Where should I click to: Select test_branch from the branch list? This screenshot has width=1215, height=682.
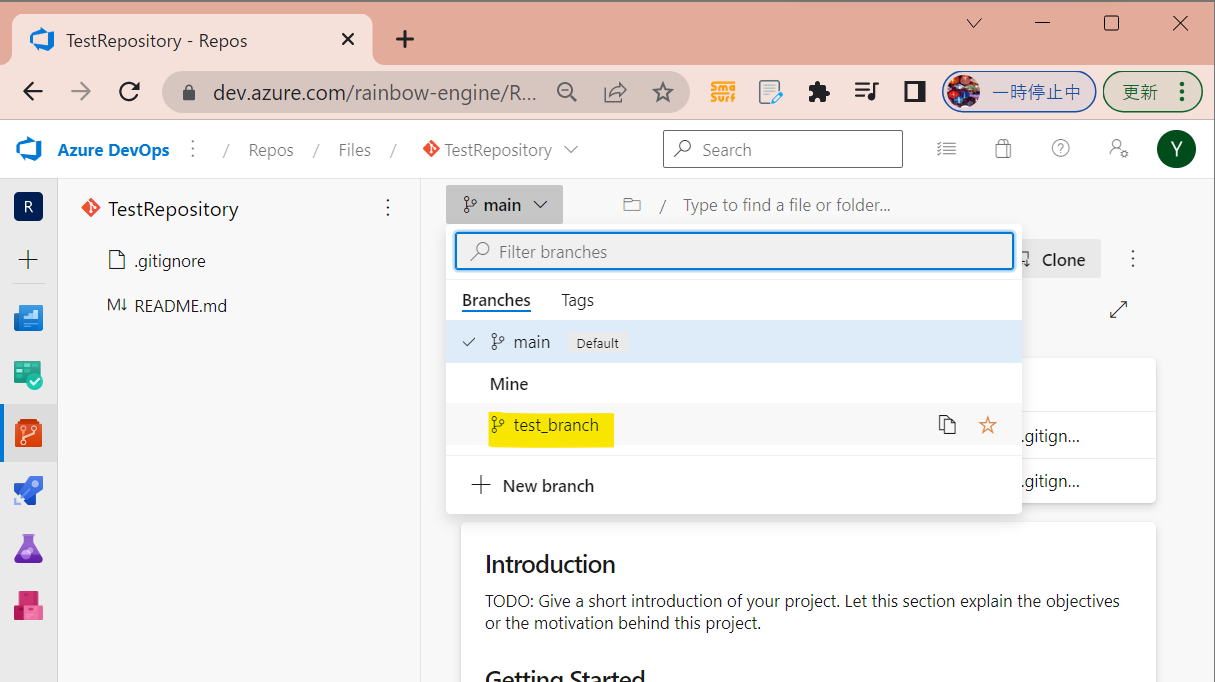tap(734, 425)
